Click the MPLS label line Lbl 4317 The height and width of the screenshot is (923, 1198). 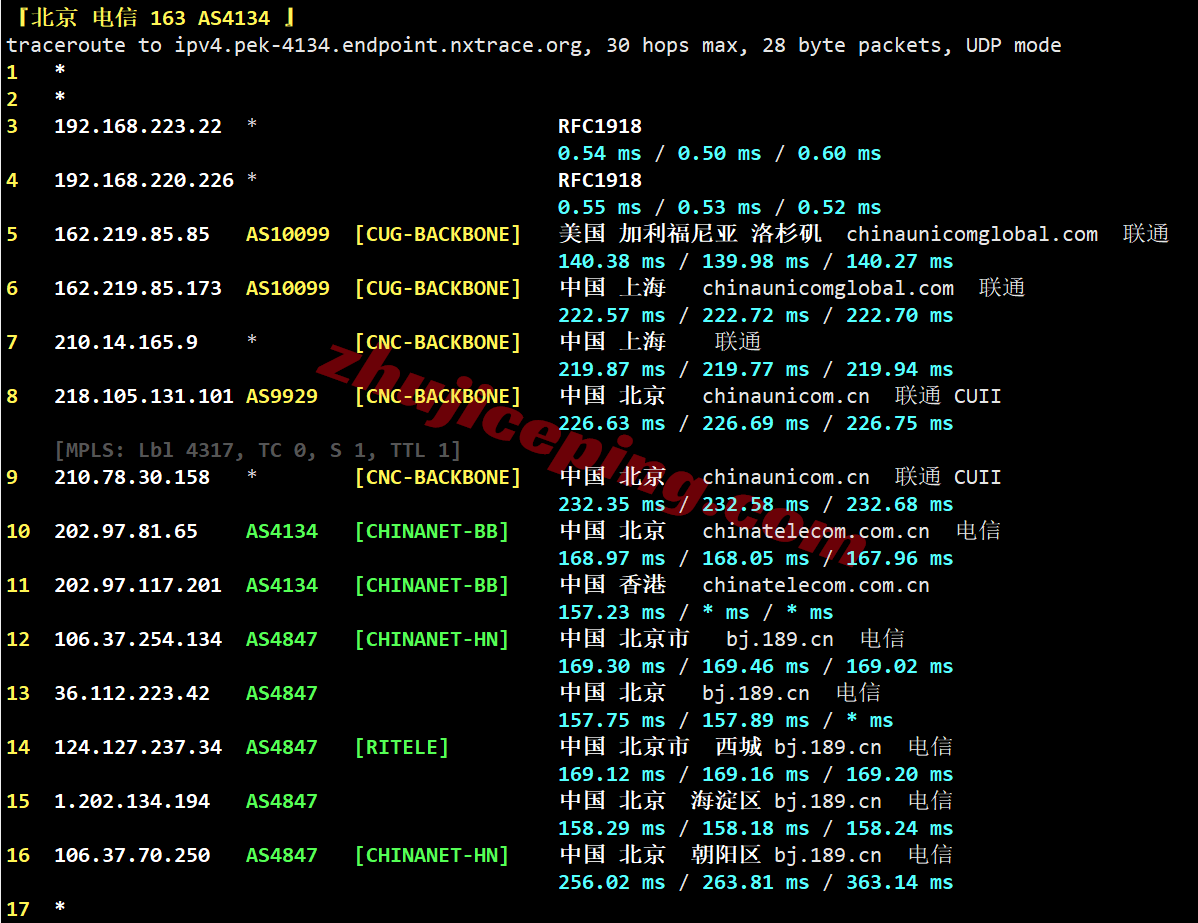[x=257, y=450]
